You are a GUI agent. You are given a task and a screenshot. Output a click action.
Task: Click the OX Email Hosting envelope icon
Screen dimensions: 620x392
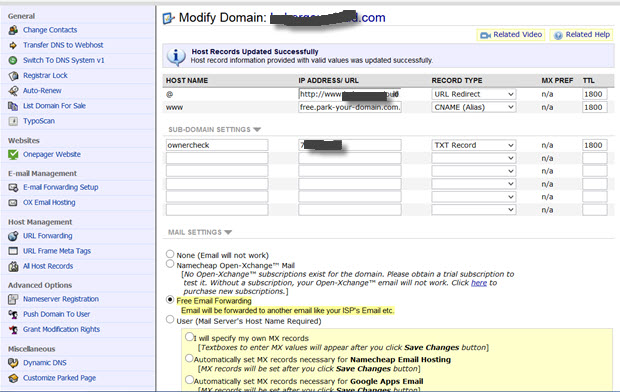pos(13,203)
